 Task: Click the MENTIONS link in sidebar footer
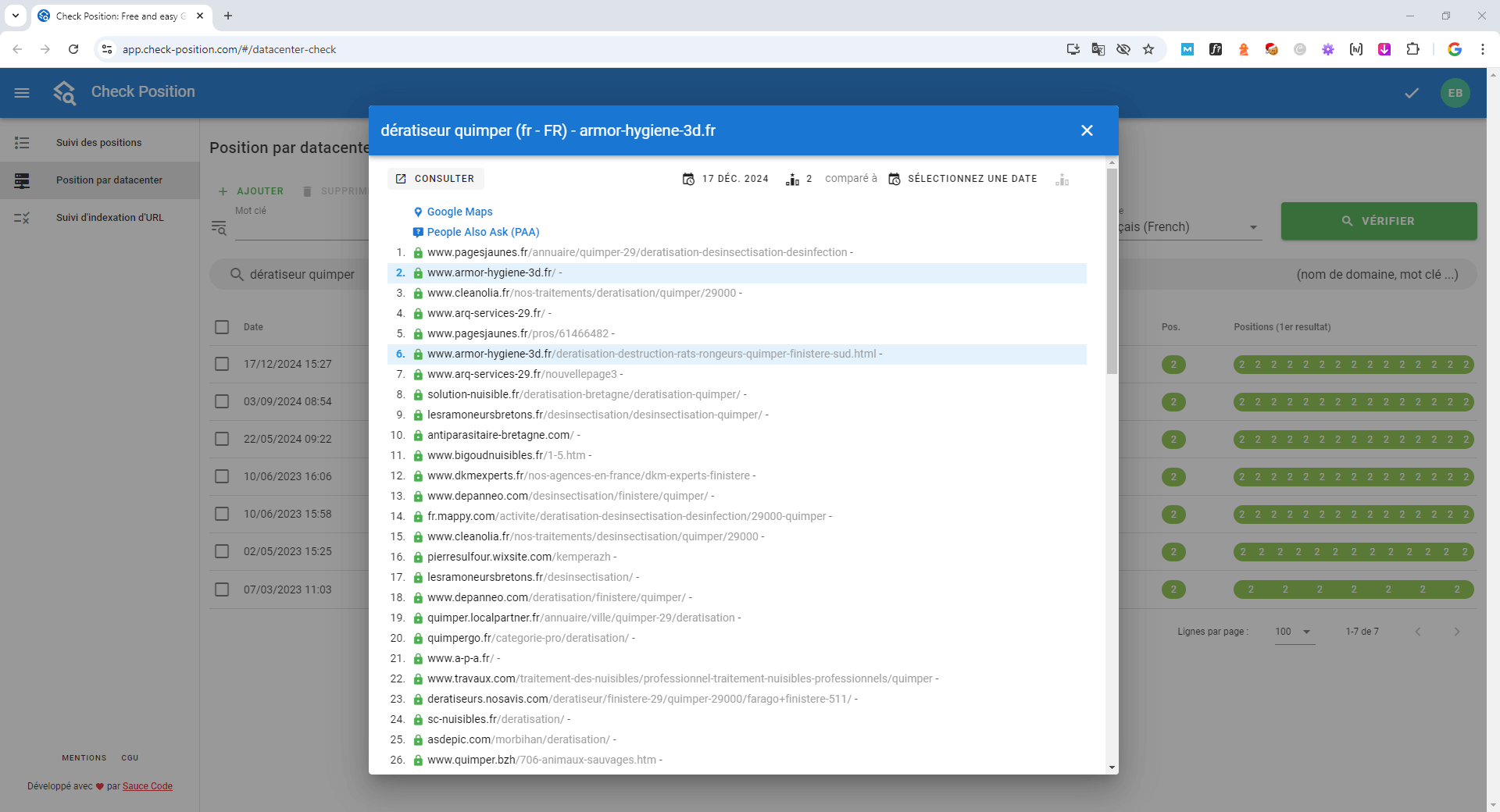[x=84, y=758]
